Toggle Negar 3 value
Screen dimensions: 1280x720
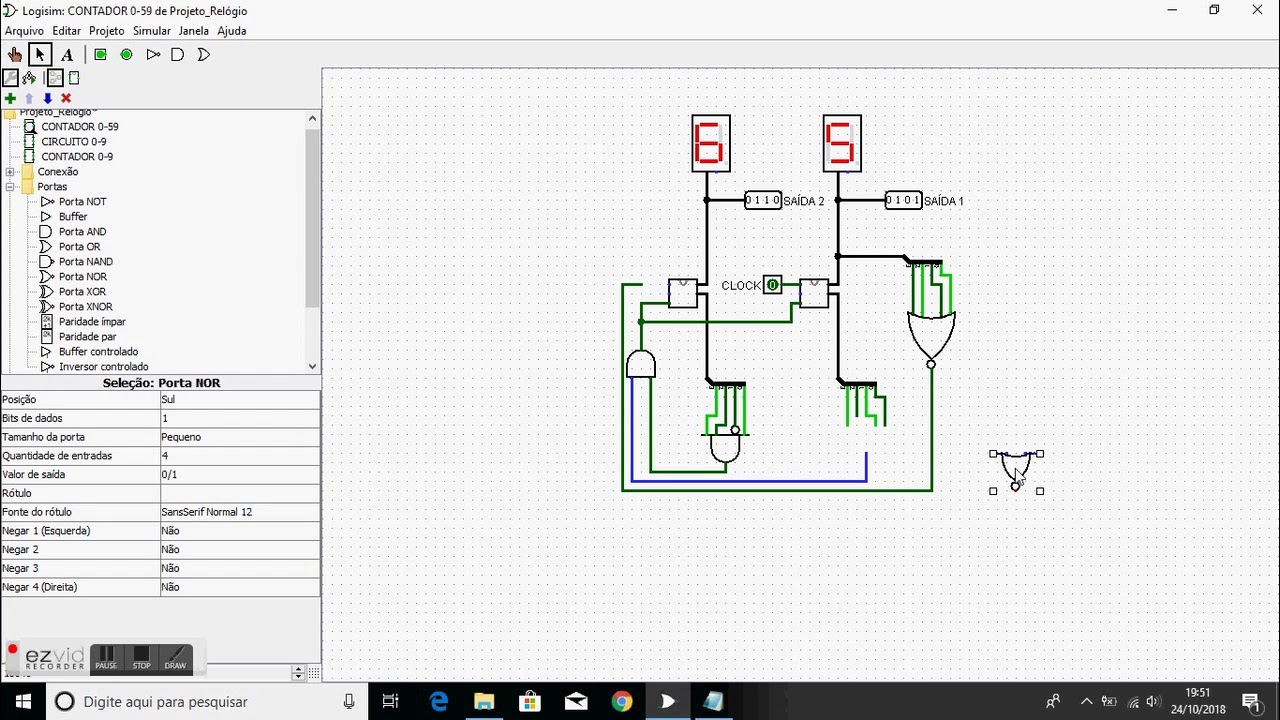(x=240, y=568)
